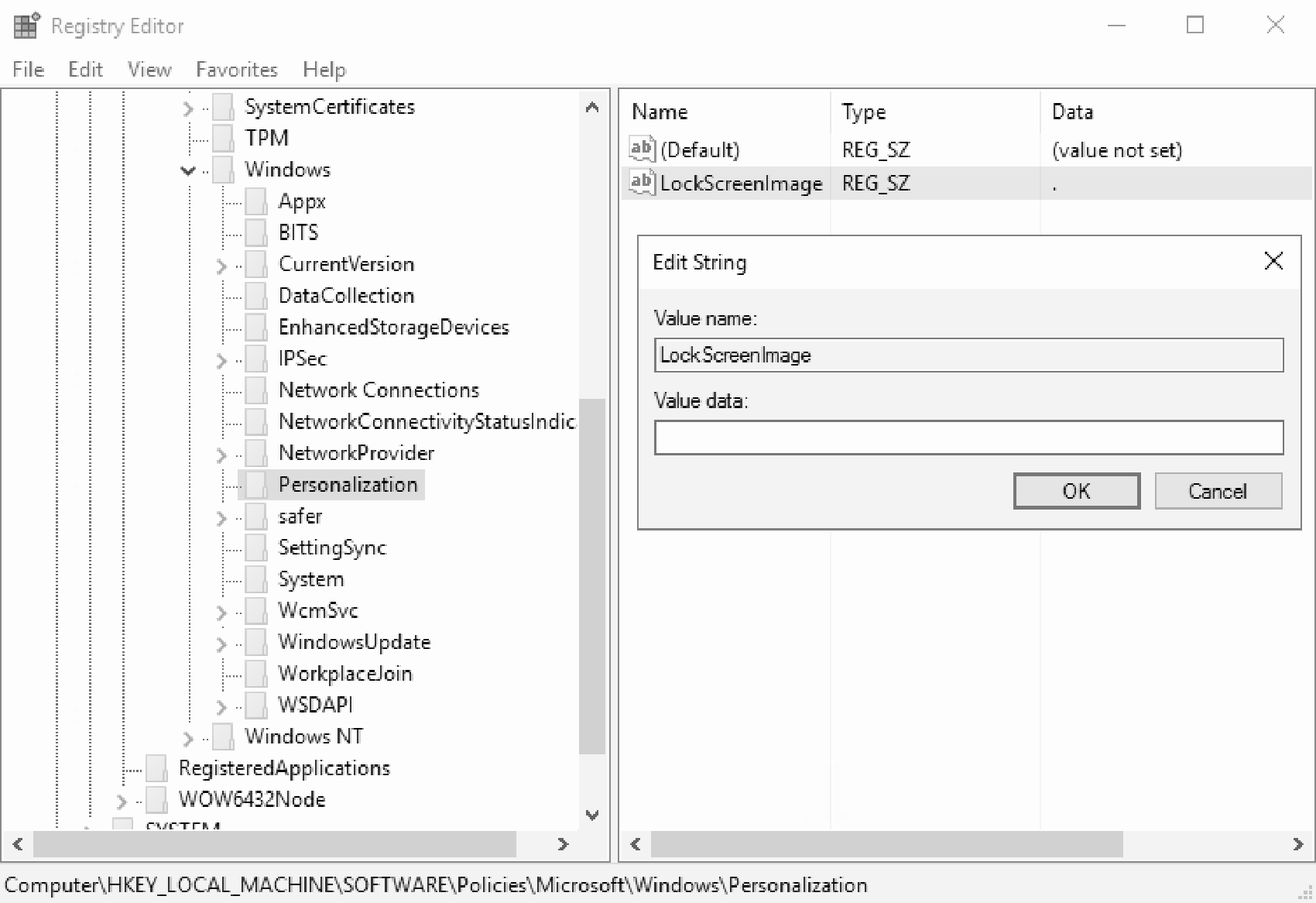Click the DataCollection key folder icon
Viewport: 1316px width, 903px height.
(256, 295)
